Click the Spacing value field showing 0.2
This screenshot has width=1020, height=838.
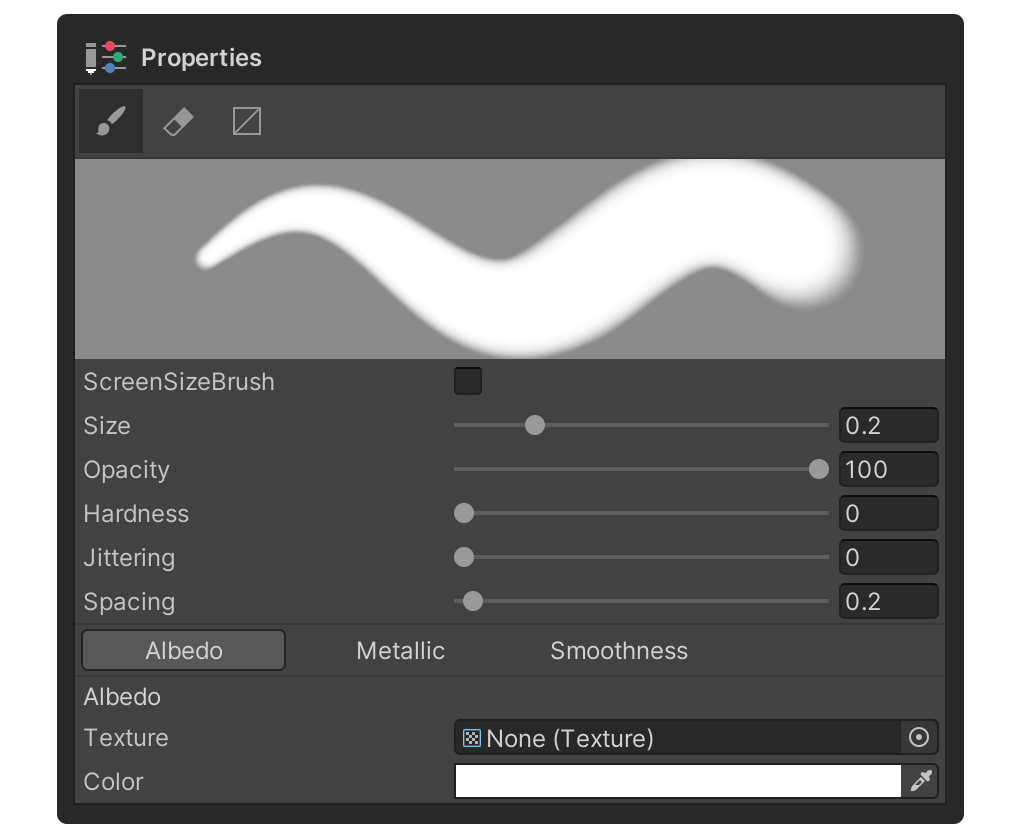pyautogui.click(x=888, y=601)
